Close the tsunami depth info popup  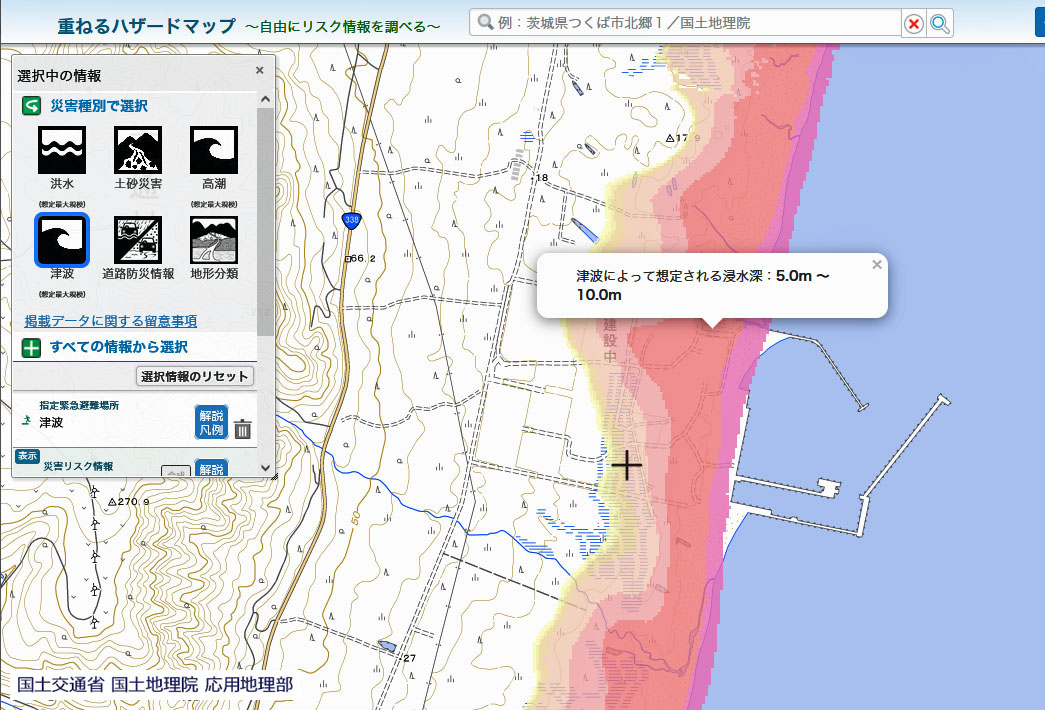click(877, 265)
